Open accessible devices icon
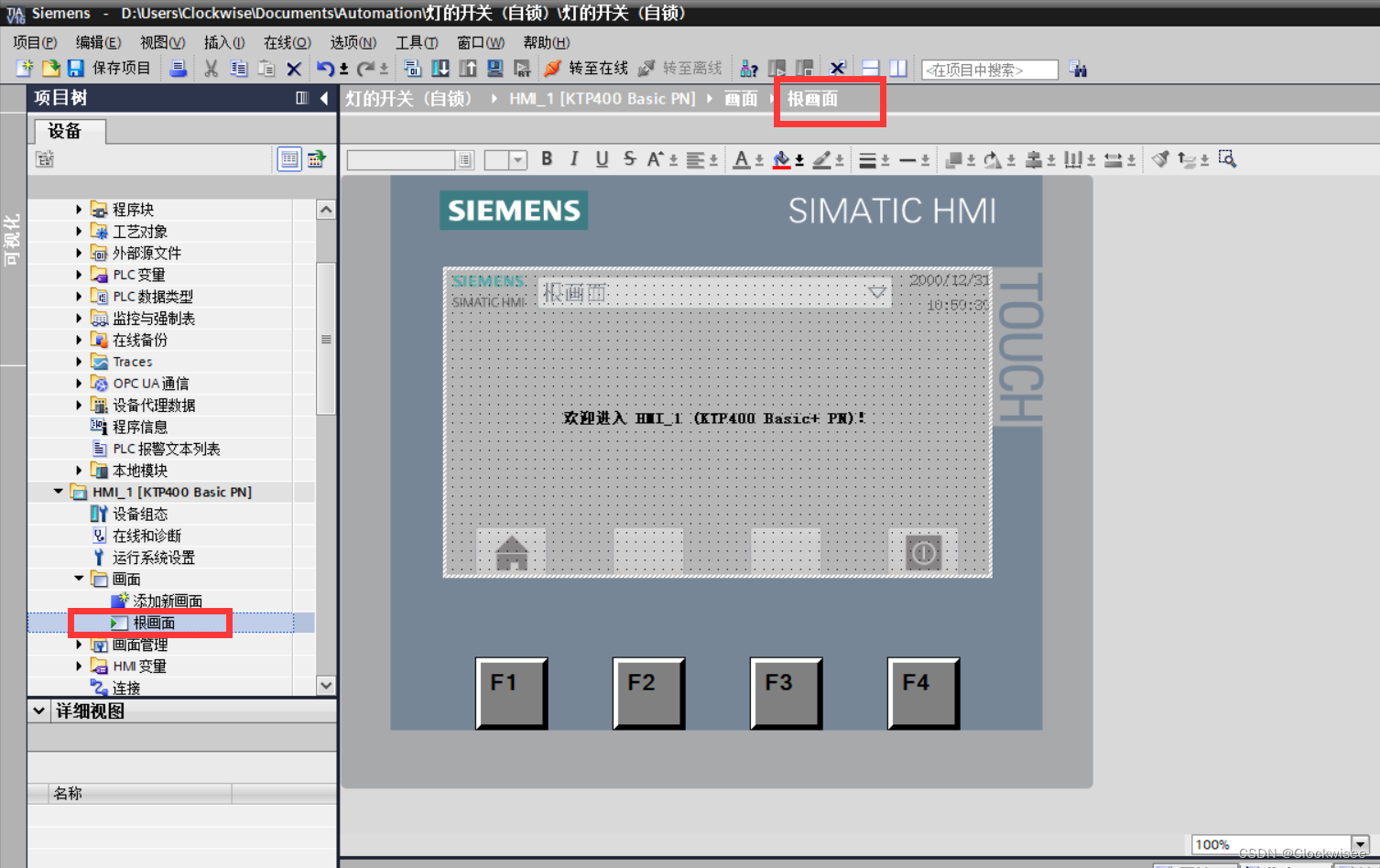 (x=749, y=69)
